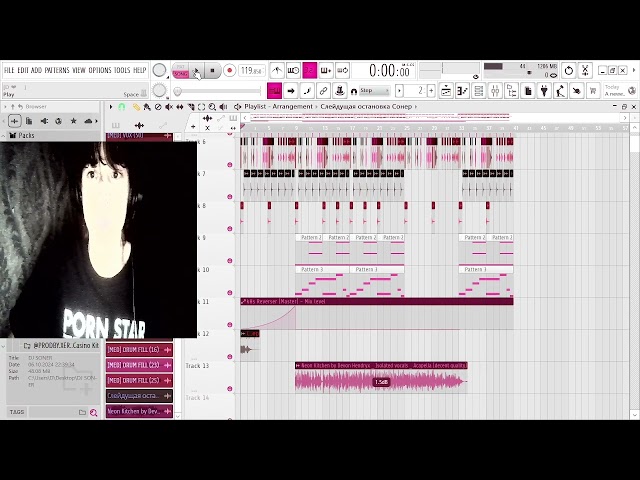Toggle loop recording button
This screenshot has width=640, height=480.
tap(342, 71)
